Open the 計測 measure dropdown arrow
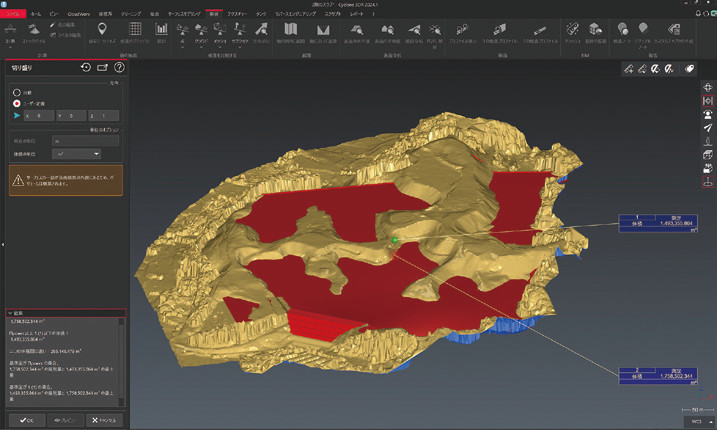Screen dimensions: 717x430 [10, 47]
